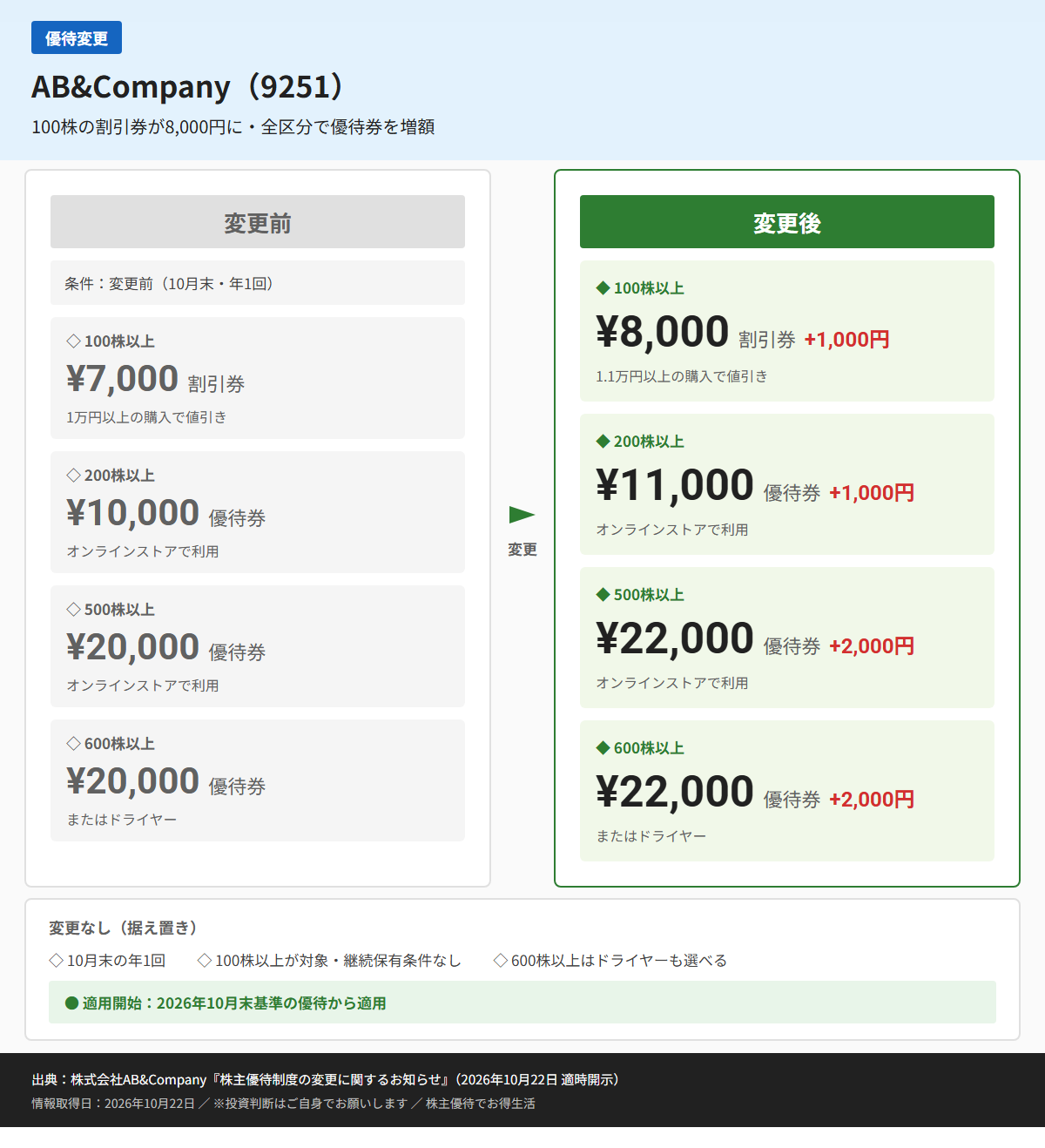Click またはドライヤー in the 変更前 column

(x=122, y=820)
